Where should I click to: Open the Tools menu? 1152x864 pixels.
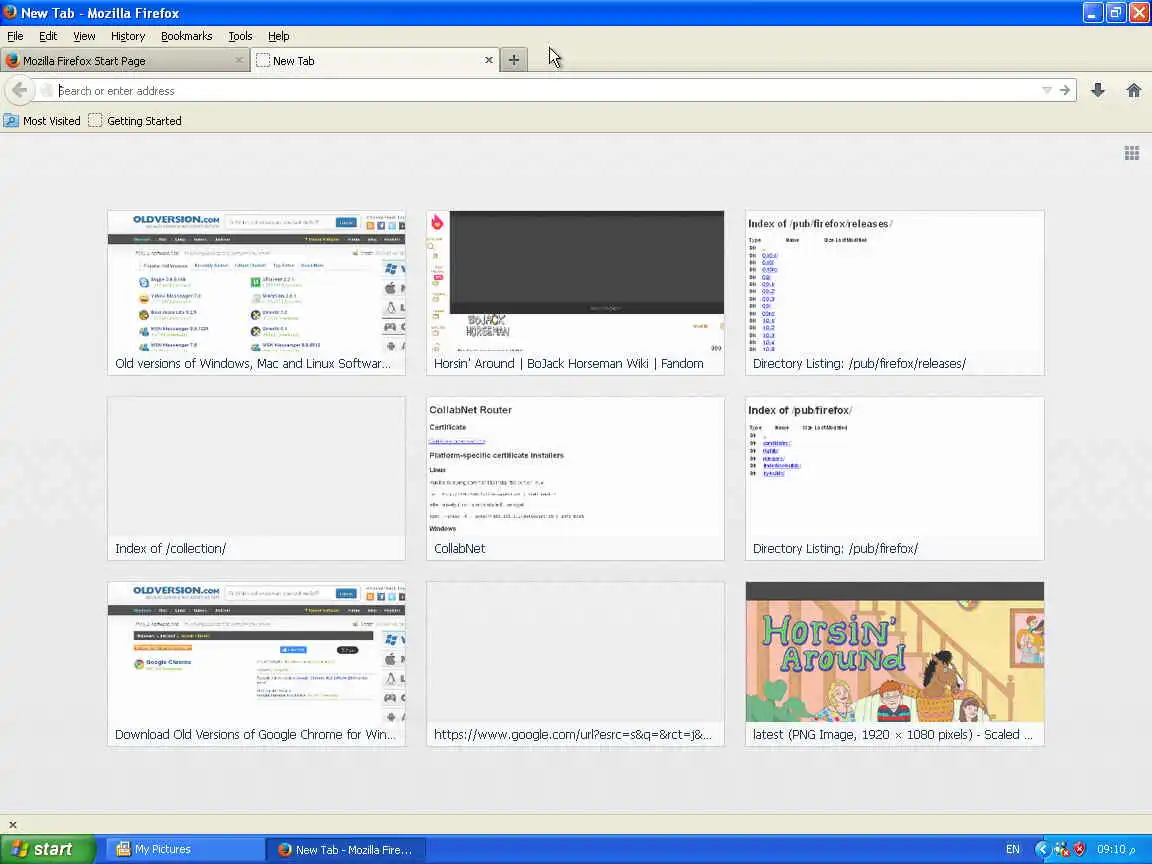pos(240,36)
